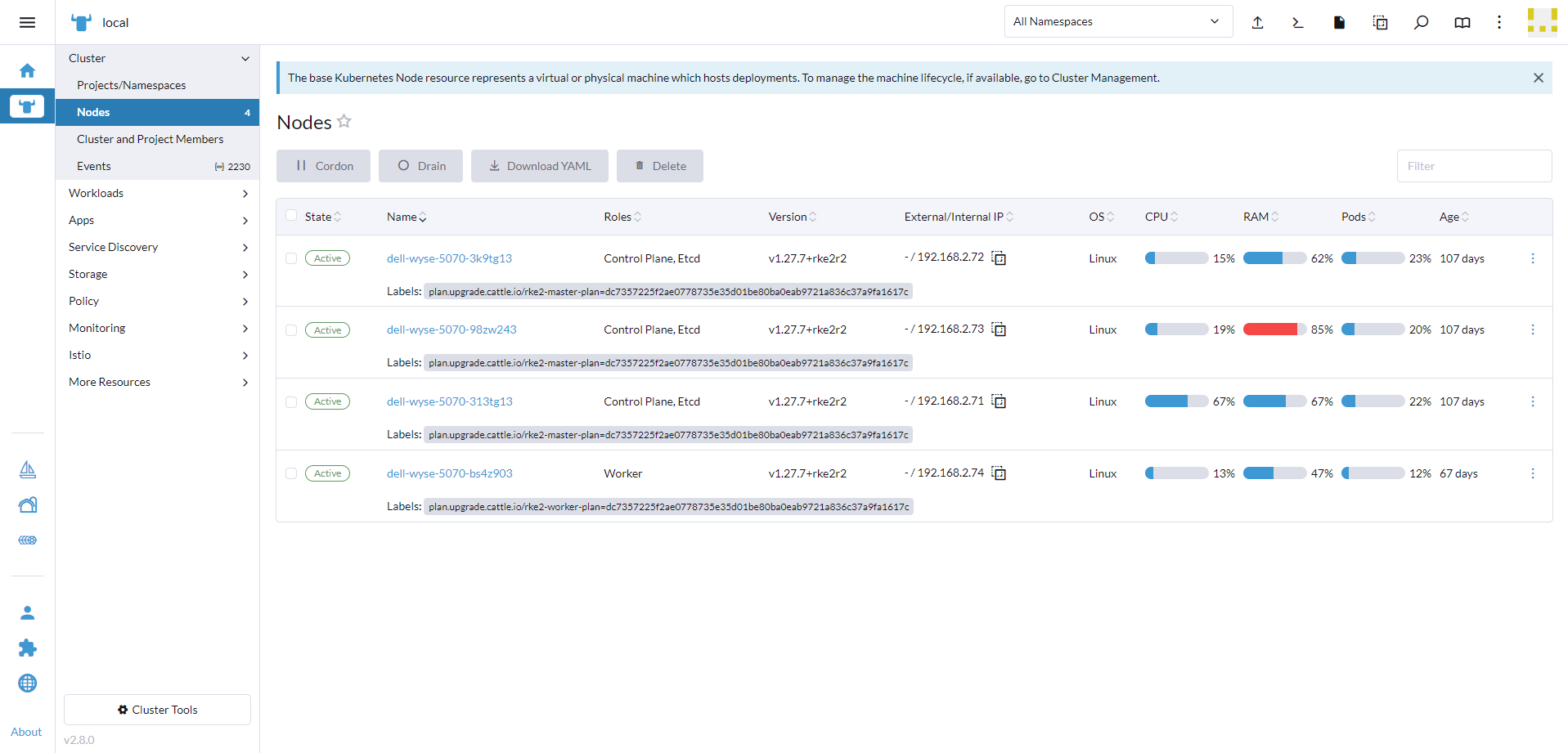The image size is (1568, 753).
Task: Tick the checkbox for dell-wyse-5070-98zw243
Action: click(291, 330)
